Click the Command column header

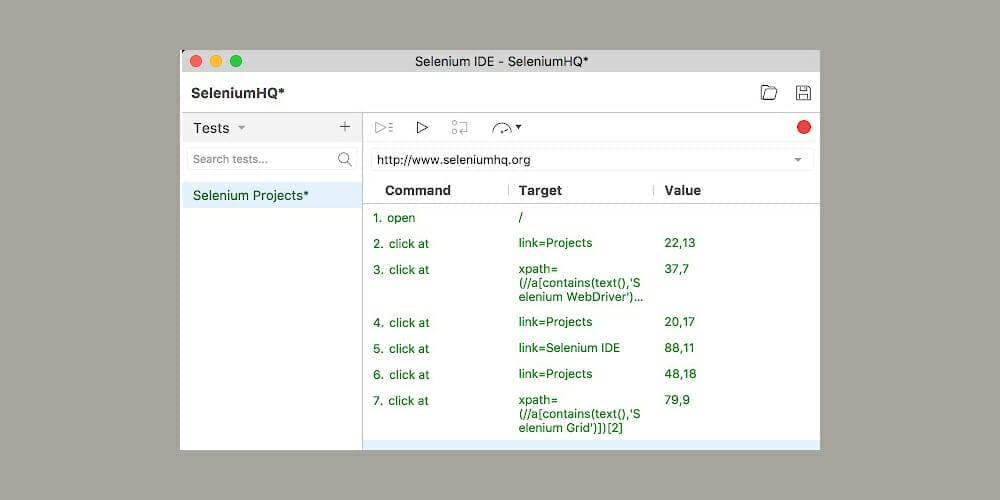(418, 190)
